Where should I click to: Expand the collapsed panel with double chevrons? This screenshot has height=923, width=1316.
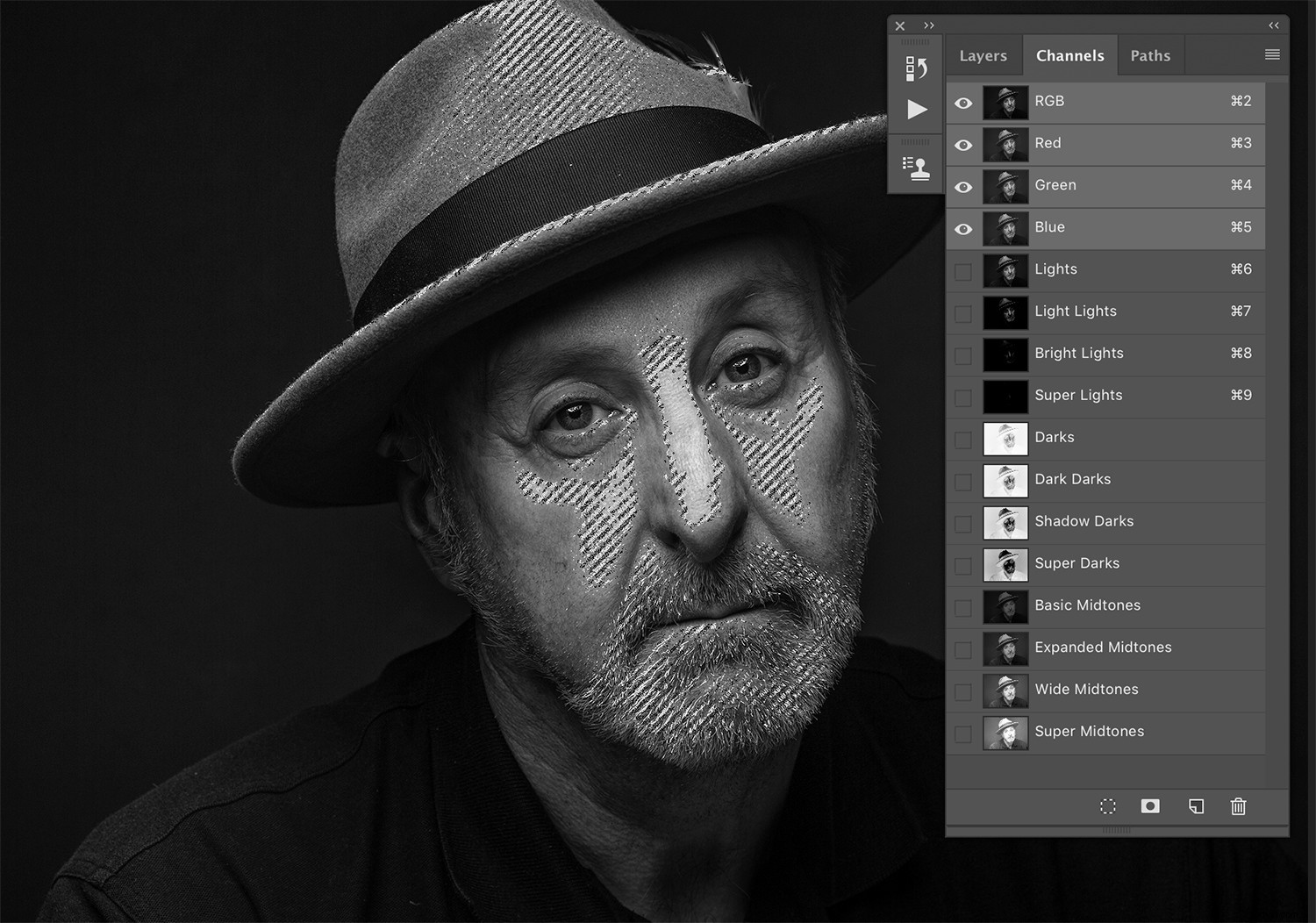point(928,25)
